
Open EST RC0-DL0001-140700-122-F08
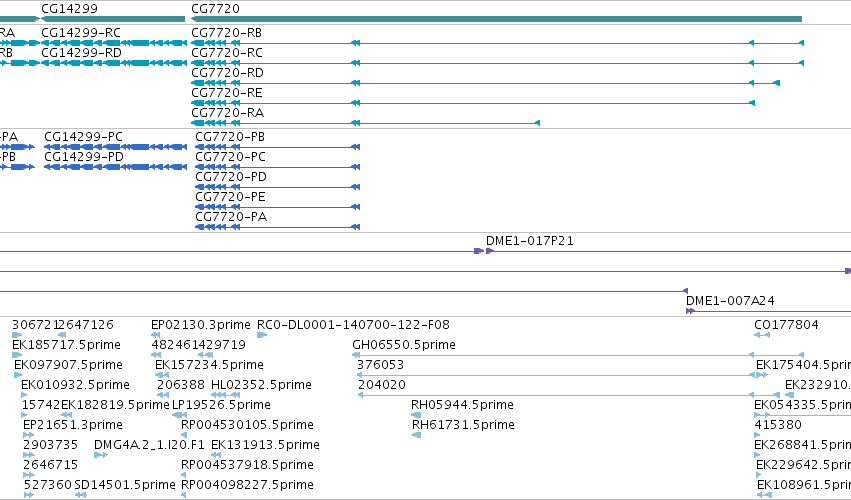coord(353,325)
